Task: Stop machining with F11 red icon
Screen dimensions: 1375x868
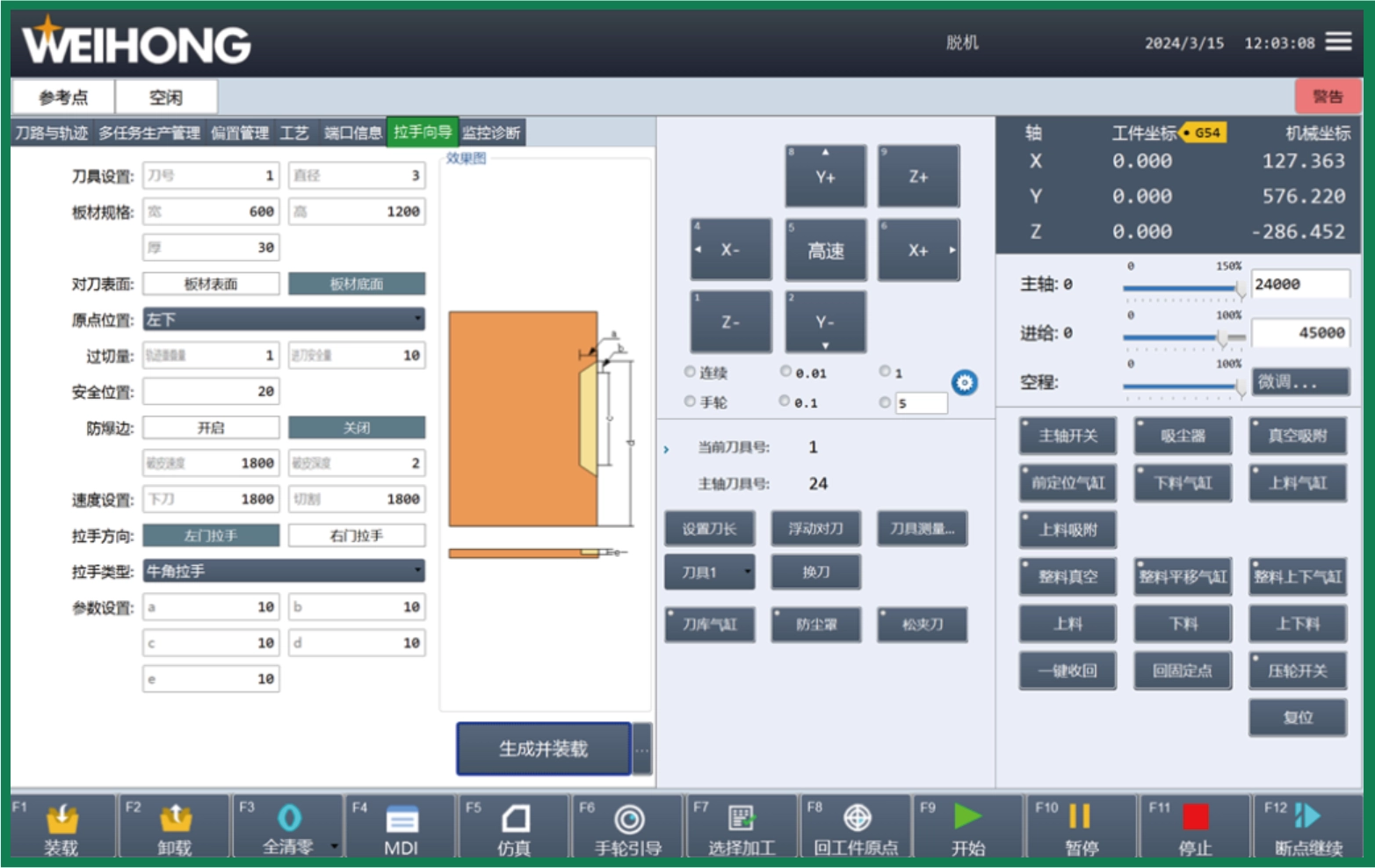Action: [1195, 817]
